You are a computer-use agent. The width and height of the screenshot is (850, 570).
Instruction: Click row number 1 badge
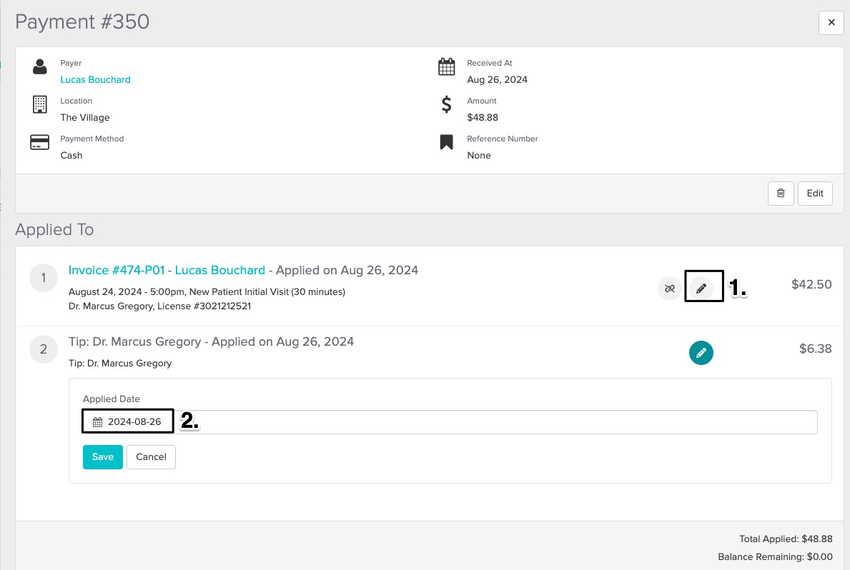[x=43, y=278]
